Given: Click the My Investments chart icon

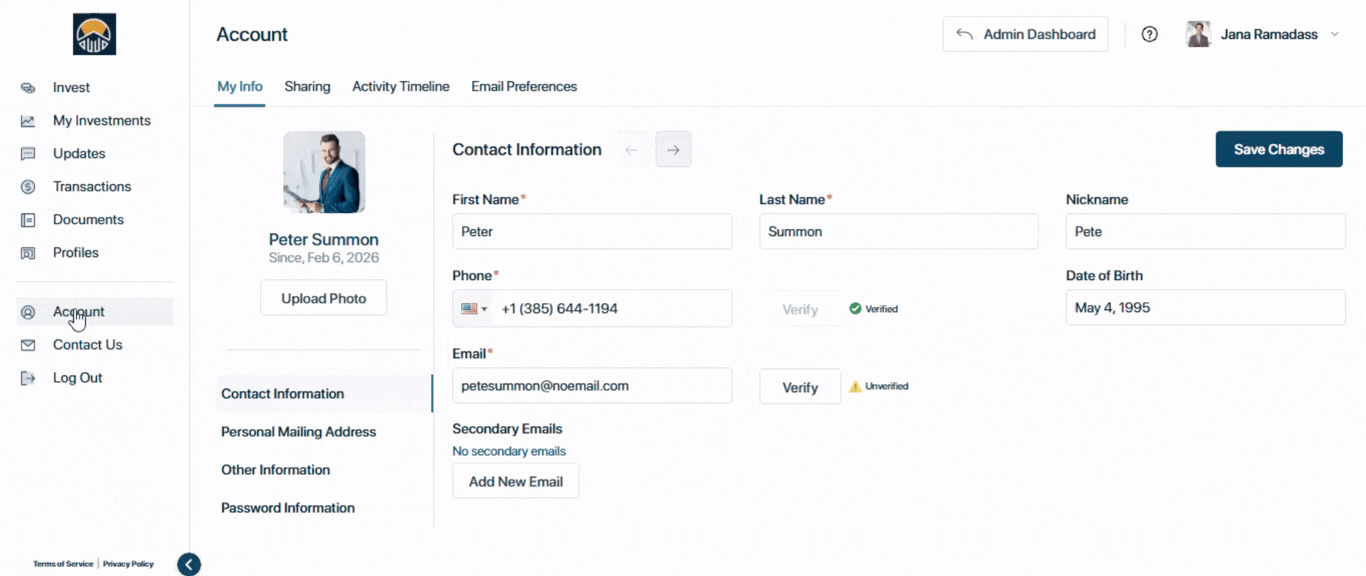Looking at the screenshot, I should tap(28, 121).
